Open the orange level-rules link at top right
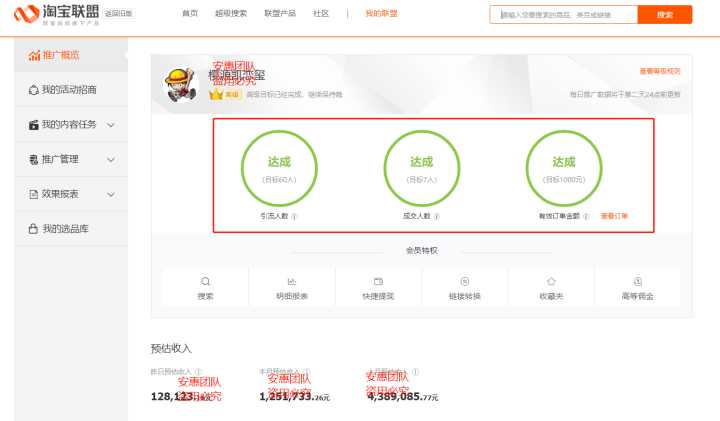The width and height of the screenshot is (720, 421). pos(660,71)
